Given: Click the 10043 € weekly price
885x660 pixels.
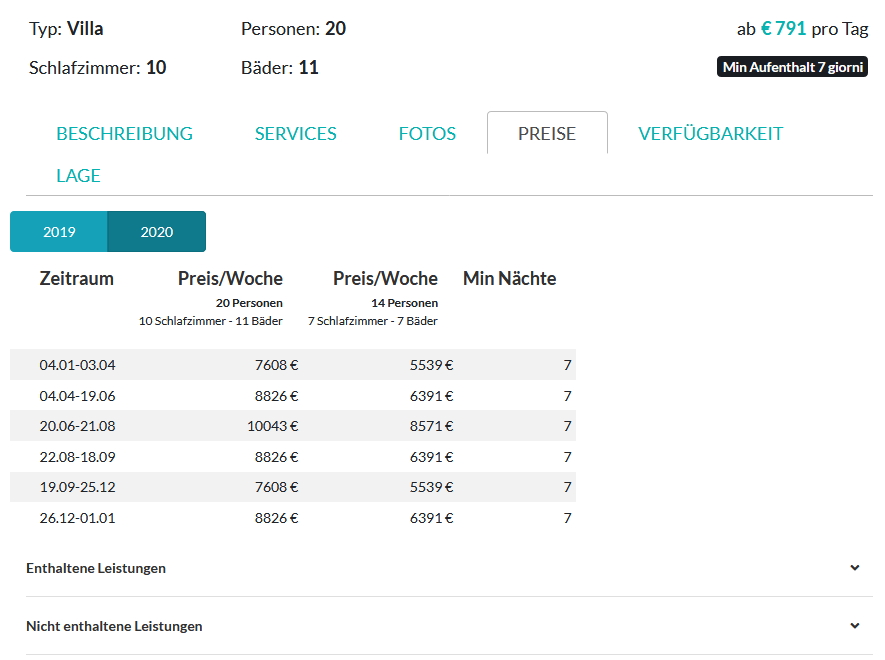Looking at the screenshot, I should tap(273, 426).
